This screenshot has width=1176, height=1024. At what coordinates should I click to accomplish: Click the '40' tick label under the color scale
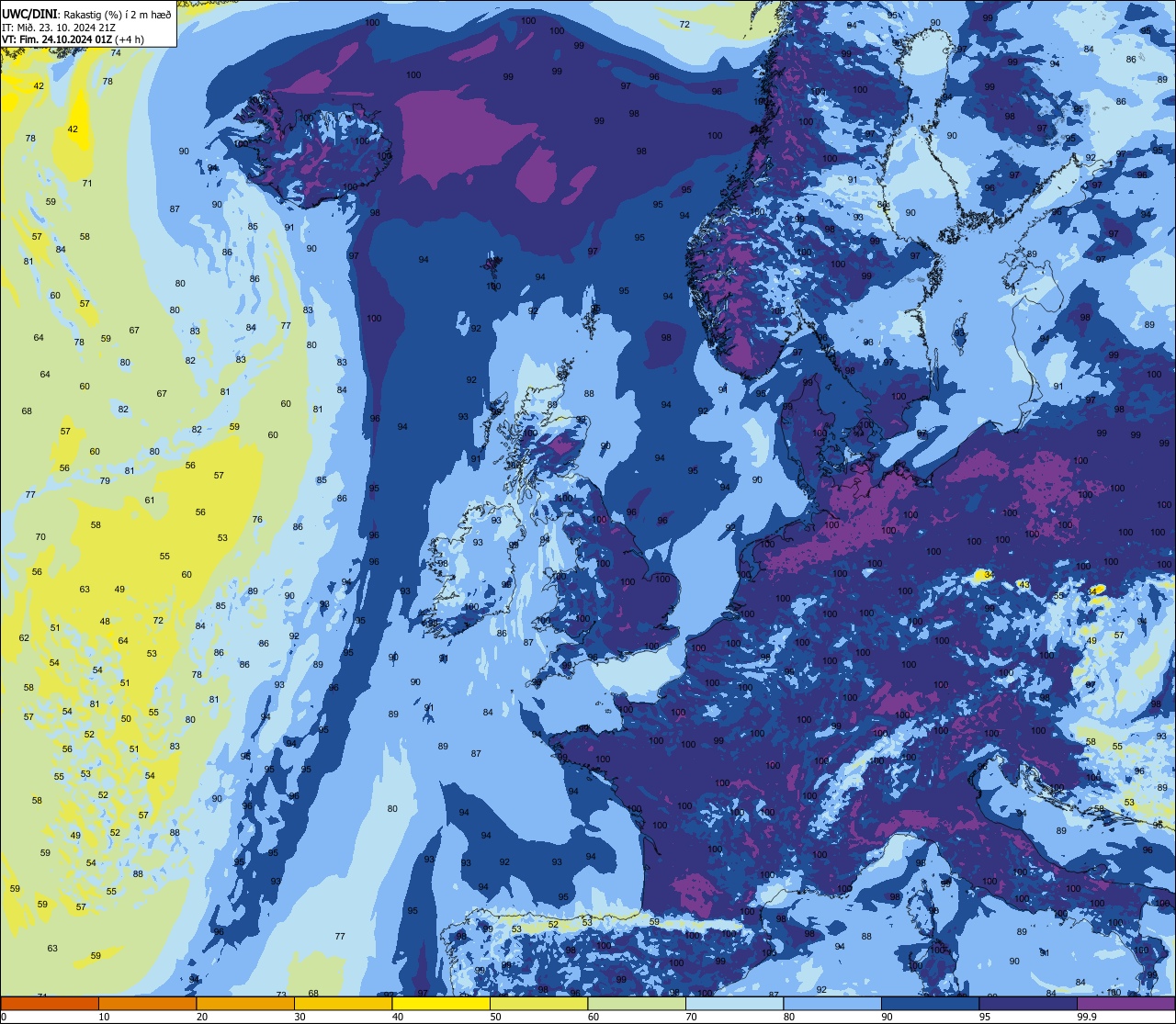click(398, 1017)
